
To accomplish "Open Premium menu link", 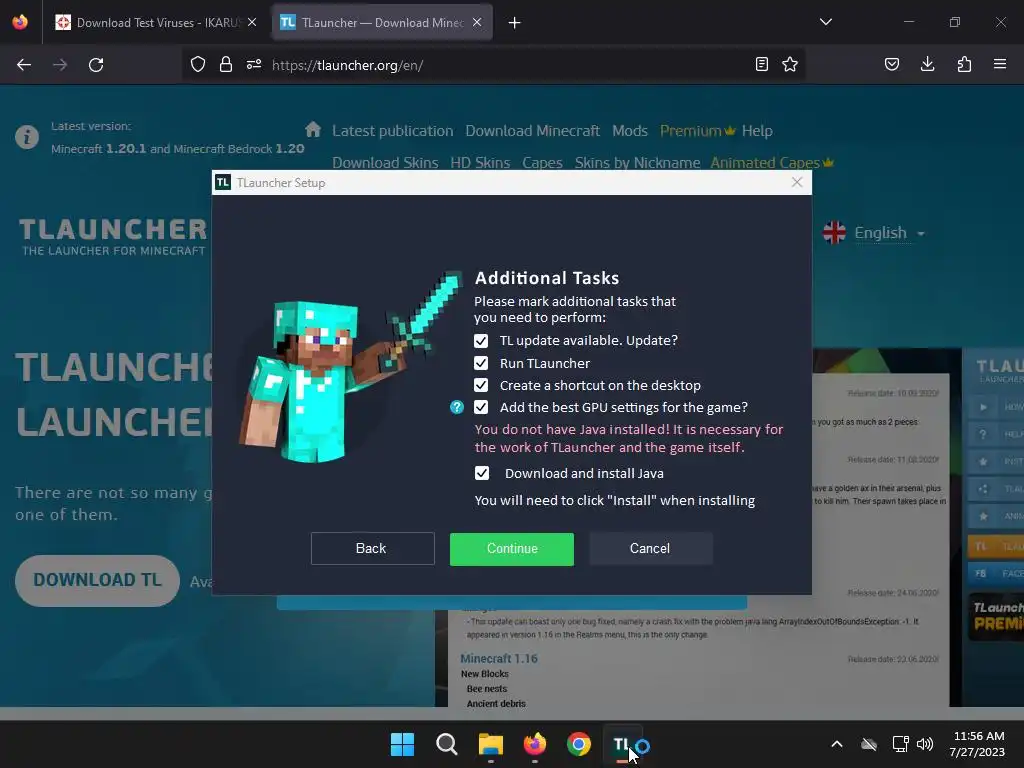I will point(697,131).
